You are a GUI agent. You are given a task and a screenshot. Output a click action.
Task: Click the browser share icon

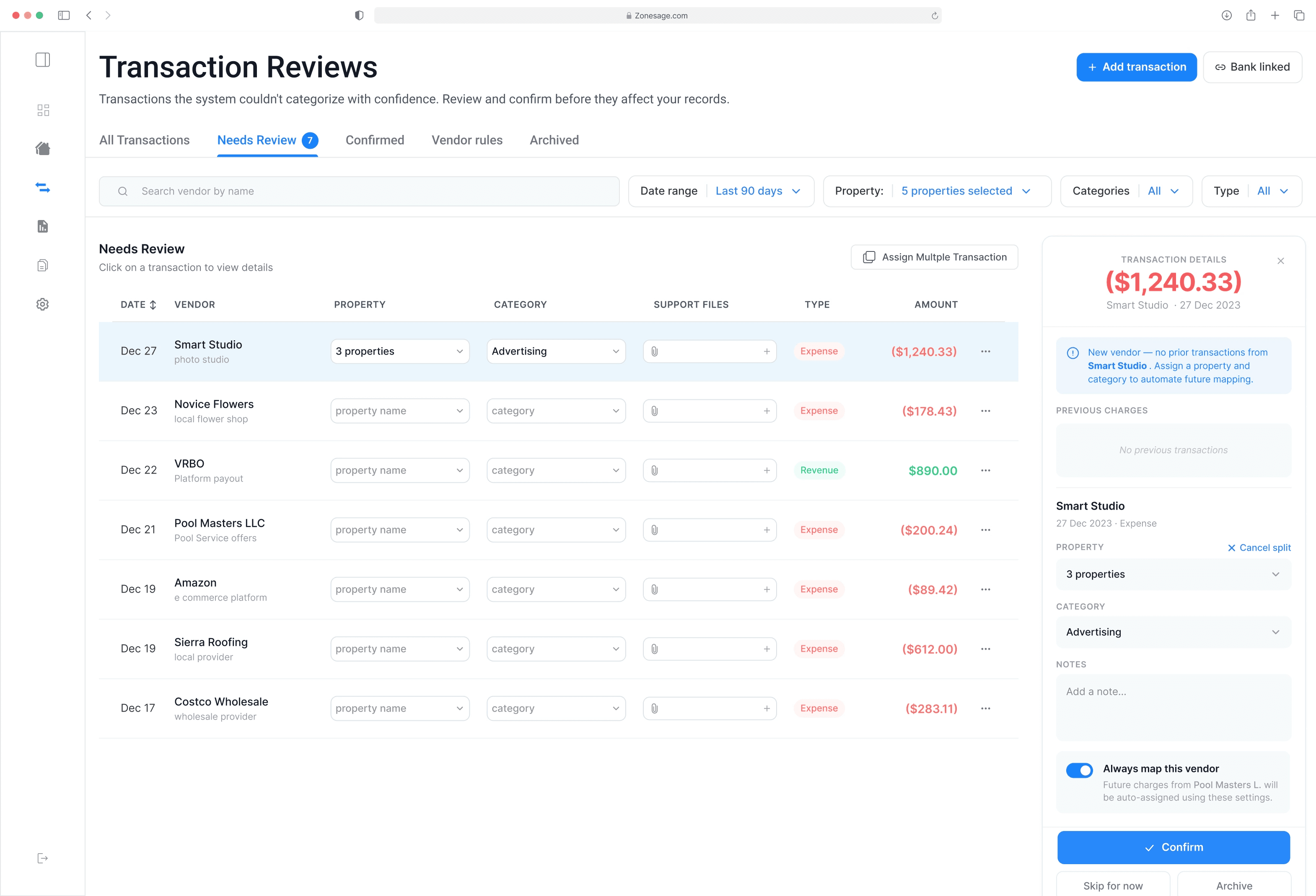click(1250, 15)
